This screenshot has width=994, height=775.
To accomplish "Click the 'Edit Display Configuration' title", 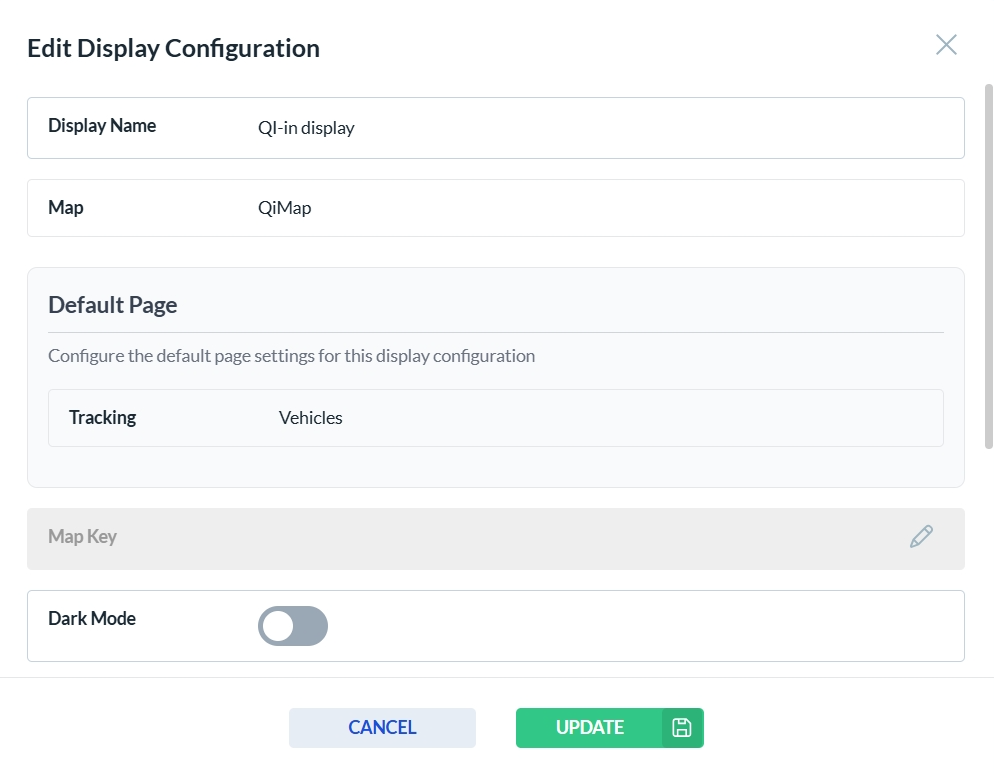I will 173,48.
